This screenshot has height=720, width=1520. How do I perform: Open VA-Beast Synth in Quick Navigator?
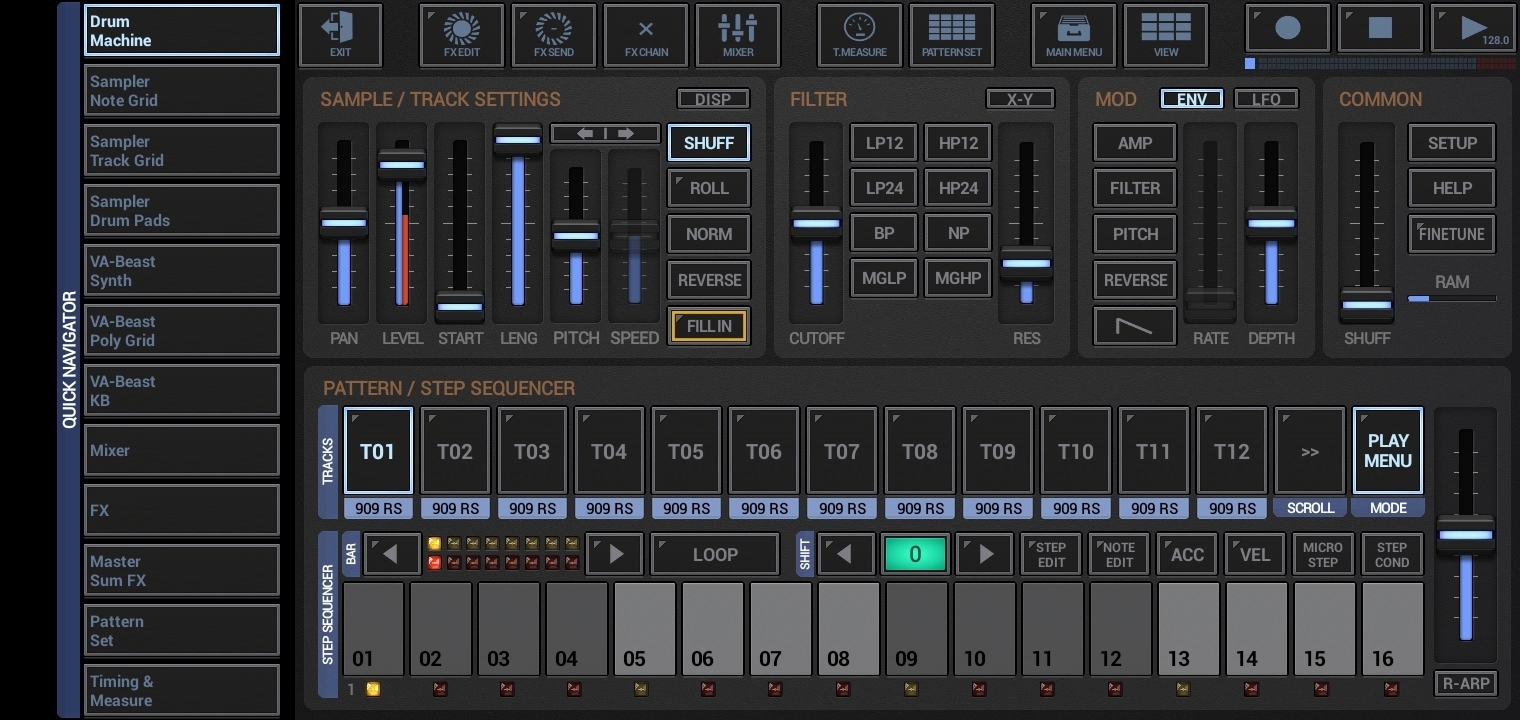(182, 271)
